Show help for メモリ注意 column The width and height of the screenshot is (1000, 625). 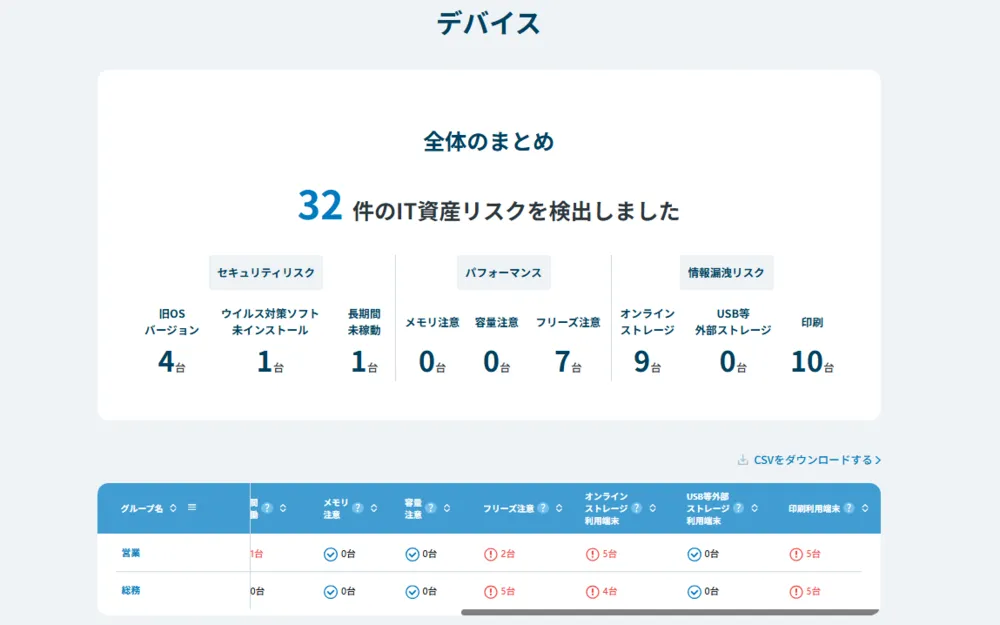coord(358,508)
